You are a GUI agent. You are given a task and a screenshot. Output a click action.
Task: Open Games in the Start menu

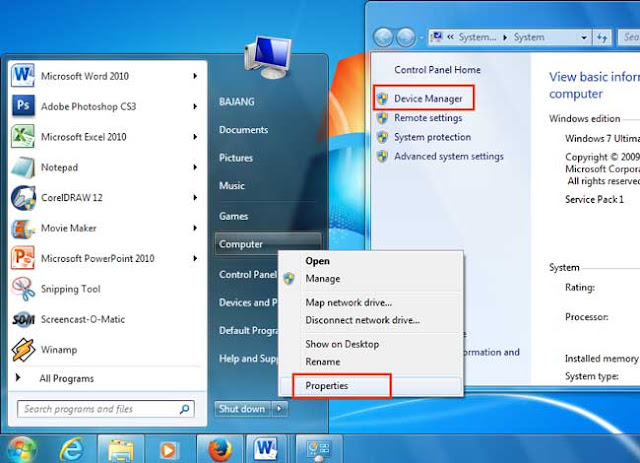click(x=233, y=216)
